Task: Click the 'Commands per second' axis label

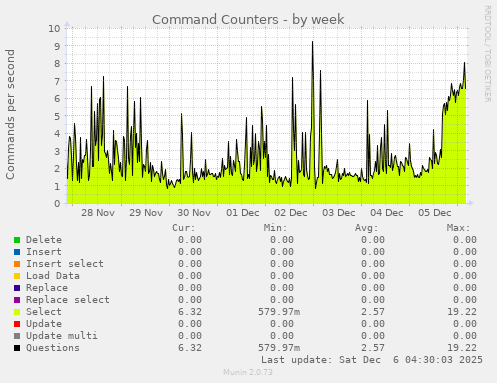Action: click(10, 114)
